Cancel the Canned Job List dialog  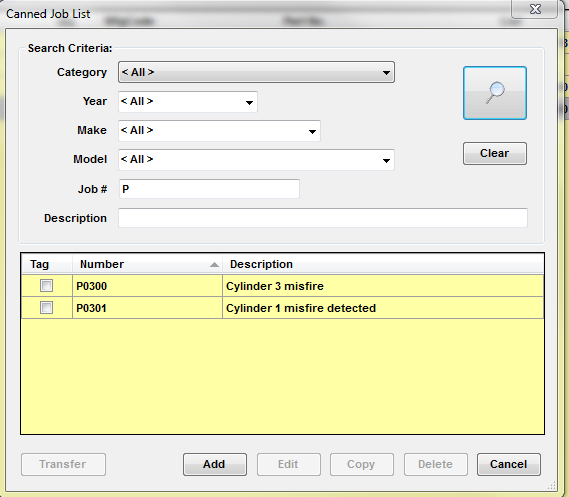[x=509, y=464]
